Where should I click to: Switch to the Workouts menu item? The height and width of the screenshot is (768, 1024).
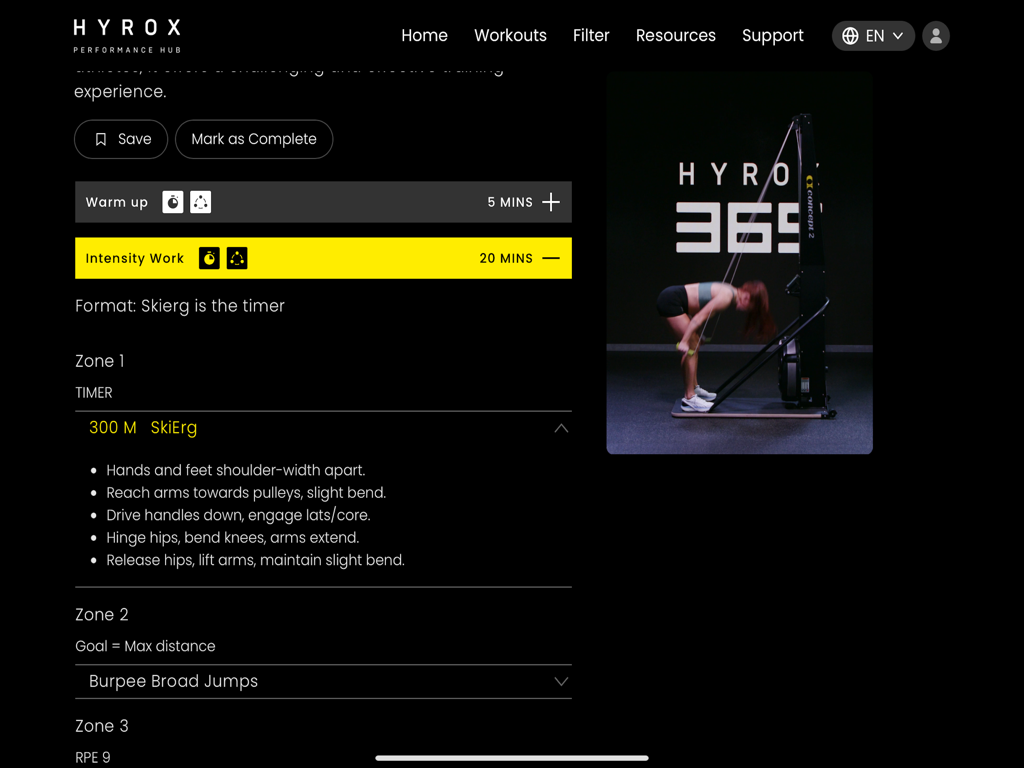click(510, 35)
